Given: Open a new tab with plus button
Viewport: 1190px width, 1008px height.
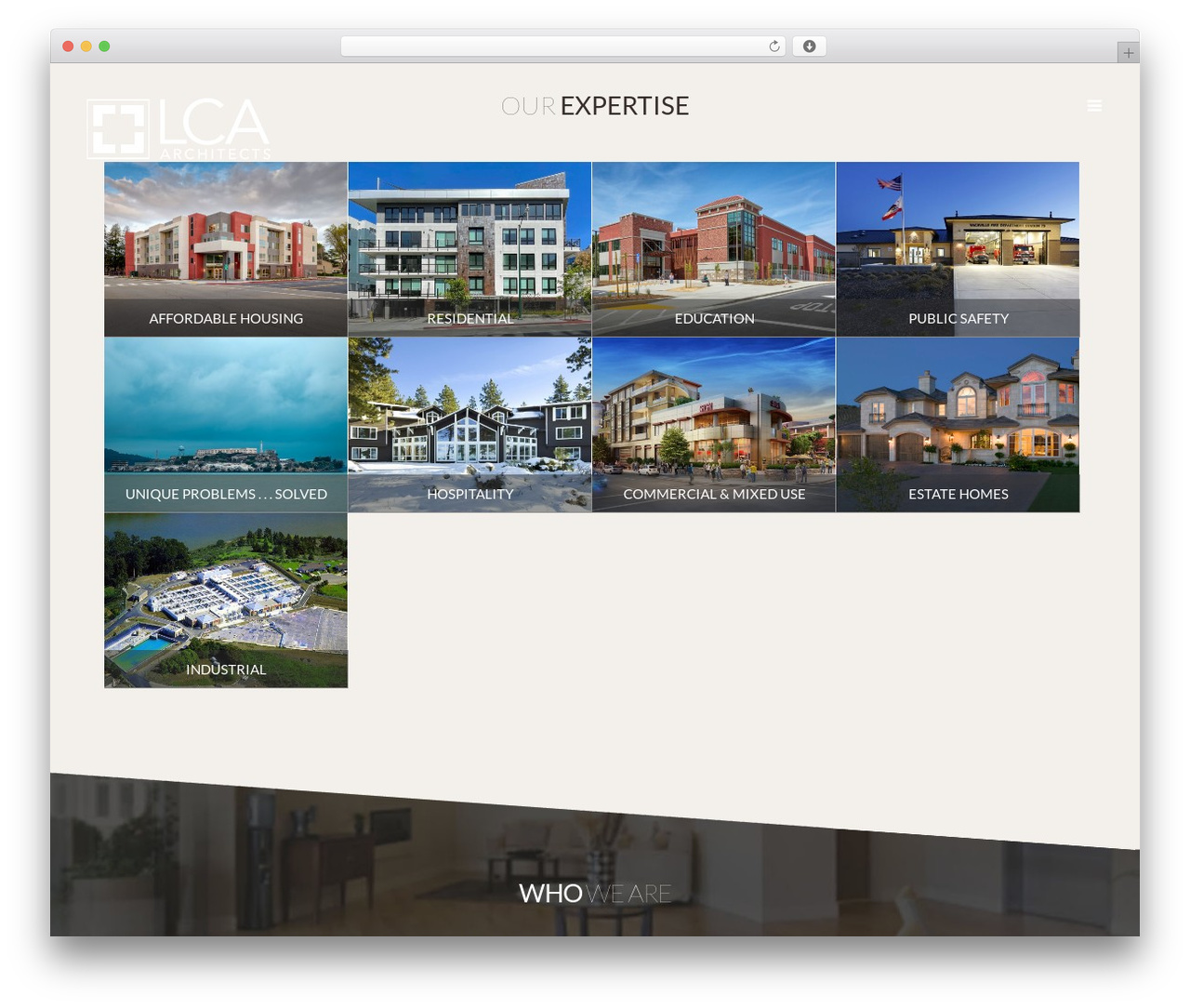Looking at the screenshot, I should pyautogui.click(x=1128, y=53).
